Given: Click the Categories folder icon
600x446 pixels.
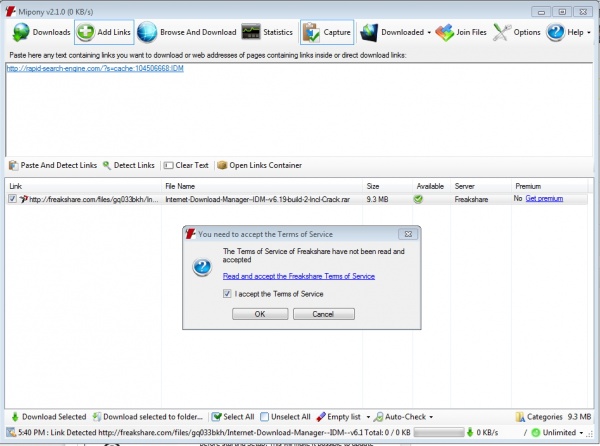Looking at the screenshot, I should click(520, 417).
